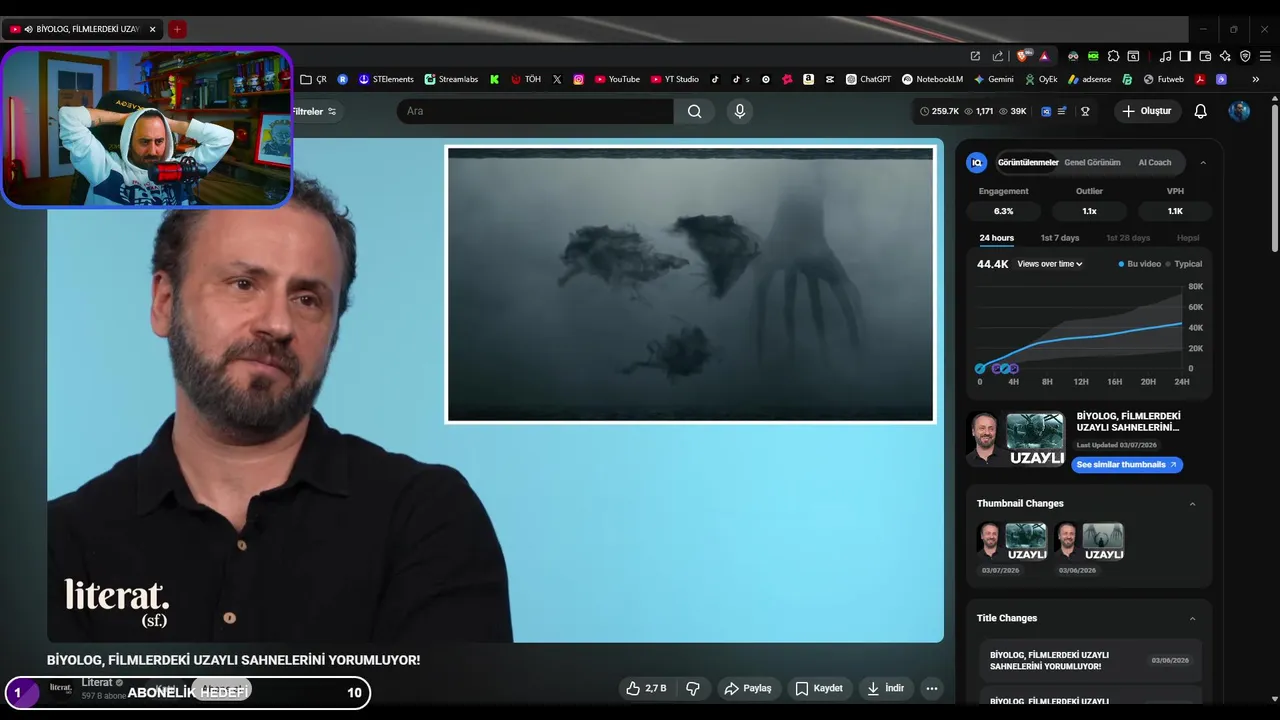This screenshot has height=720, width=1280.
Task: Click the first blue marker on the views chart
Action: point(980,368)
